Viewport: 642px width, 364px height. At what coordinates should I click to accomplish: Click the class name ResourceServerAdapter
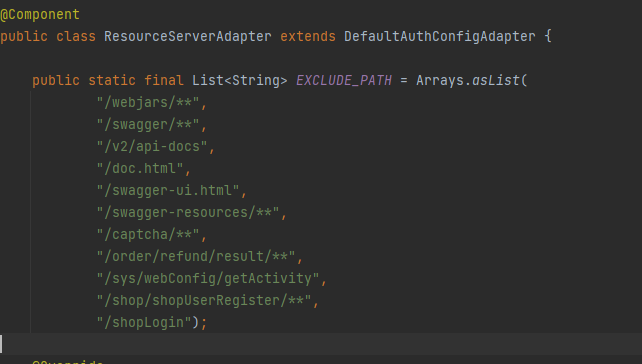188,36
